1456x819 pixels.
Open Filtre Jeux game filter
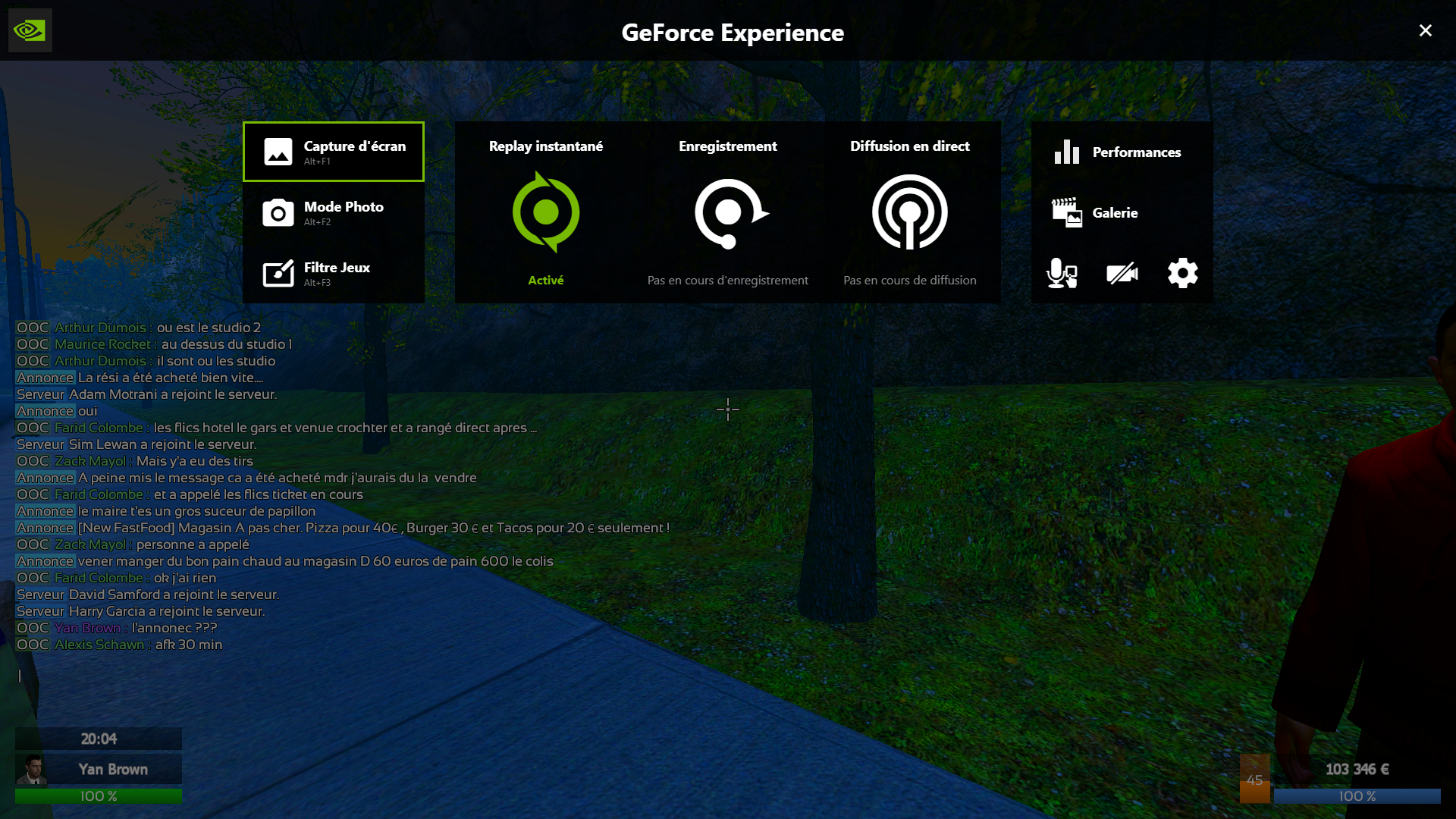click(334, 273)
